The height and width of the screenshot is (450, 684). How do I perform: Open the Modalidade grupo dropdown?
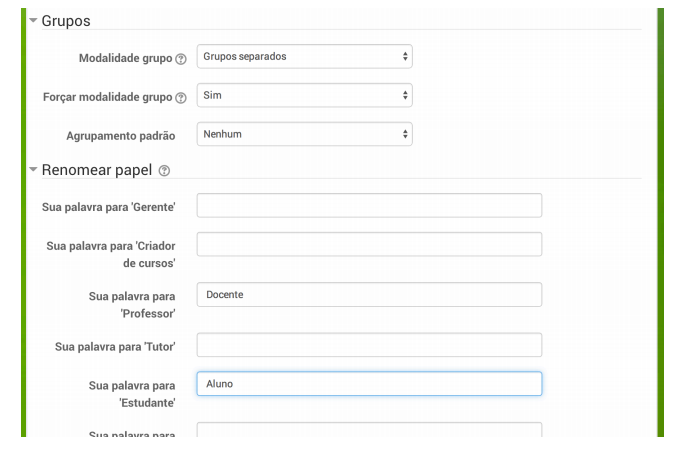pos(304,57)
